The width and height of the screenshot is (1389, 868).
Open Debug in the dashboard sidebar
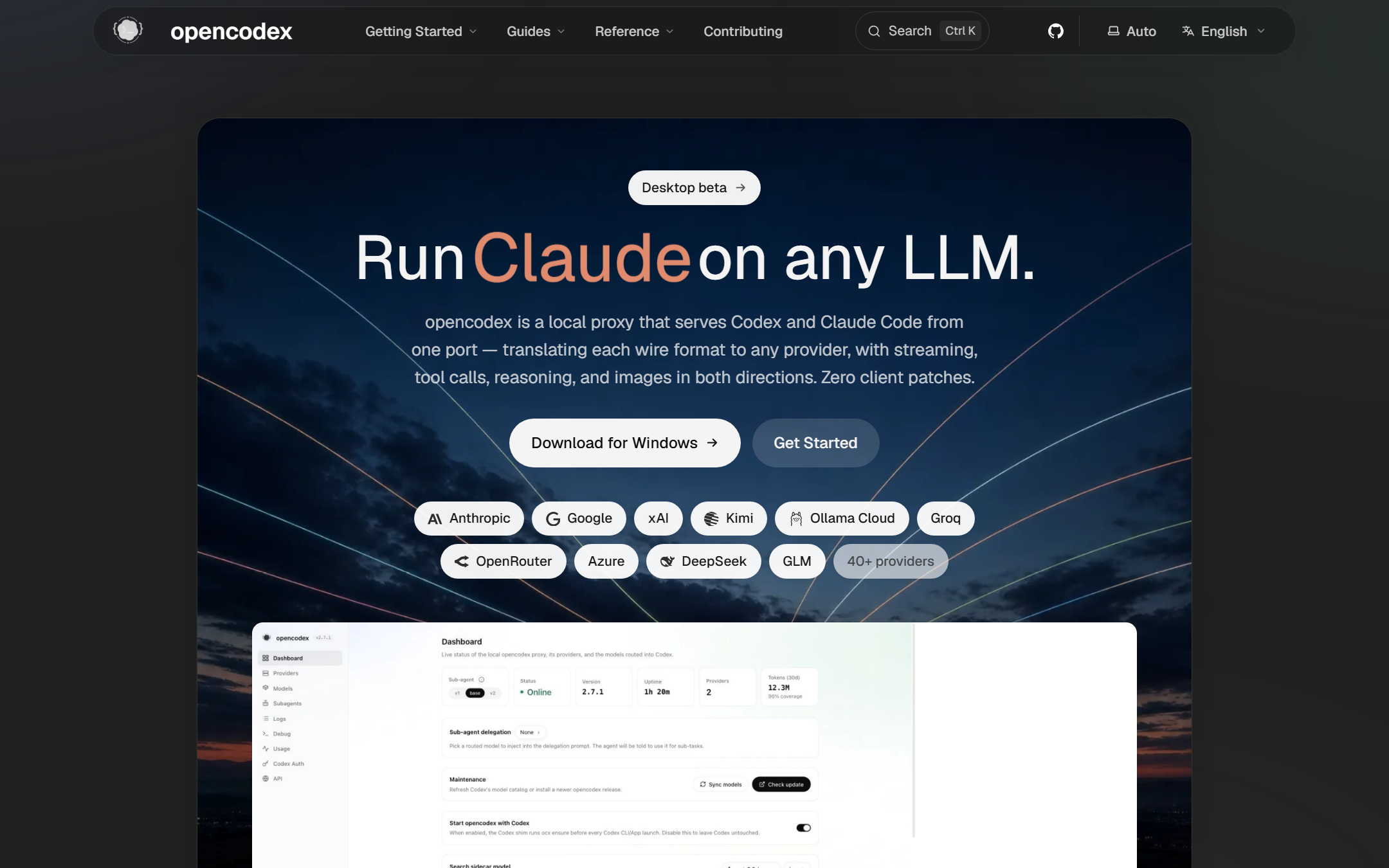pos(282,734)
